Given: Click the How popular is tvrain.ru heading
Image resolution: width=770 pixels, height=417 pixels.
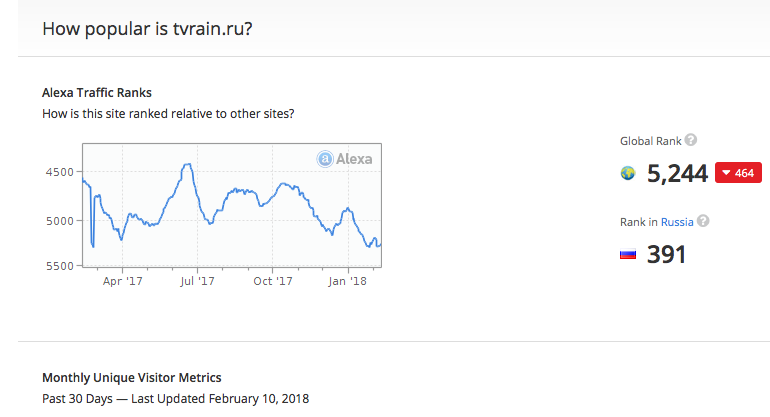Looking at the screenshot, I should tap(147, 29).
